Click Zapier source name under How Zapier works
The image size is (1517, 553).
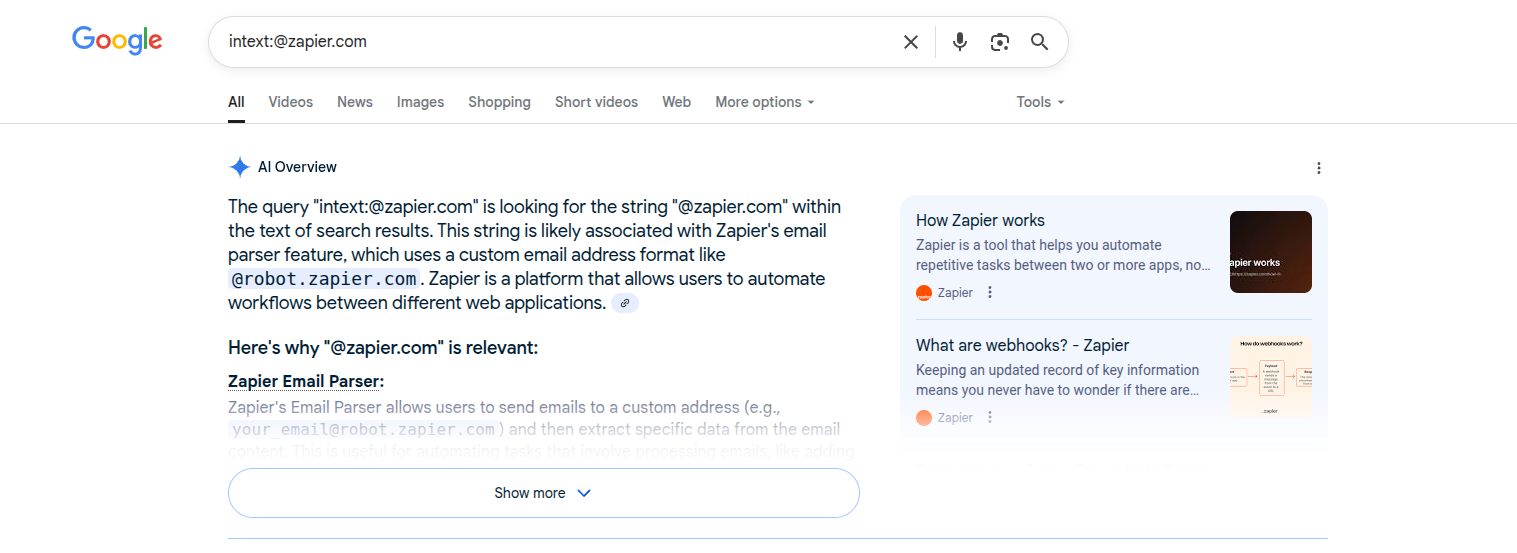[955, 293]
